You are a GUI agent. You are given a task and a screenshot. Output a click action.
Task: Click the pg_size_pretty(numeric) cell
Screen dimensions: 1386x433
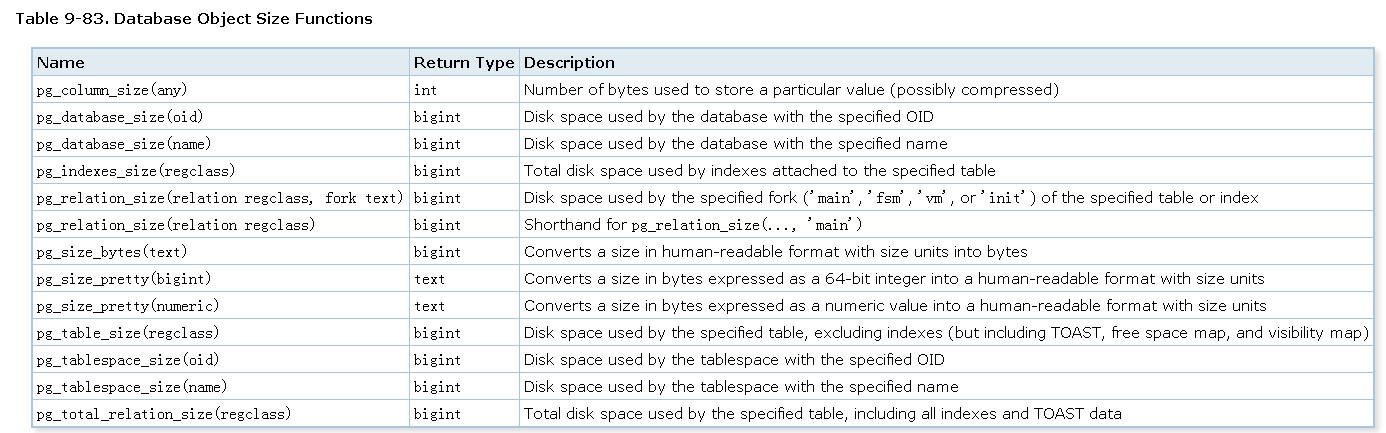[127, 306]
